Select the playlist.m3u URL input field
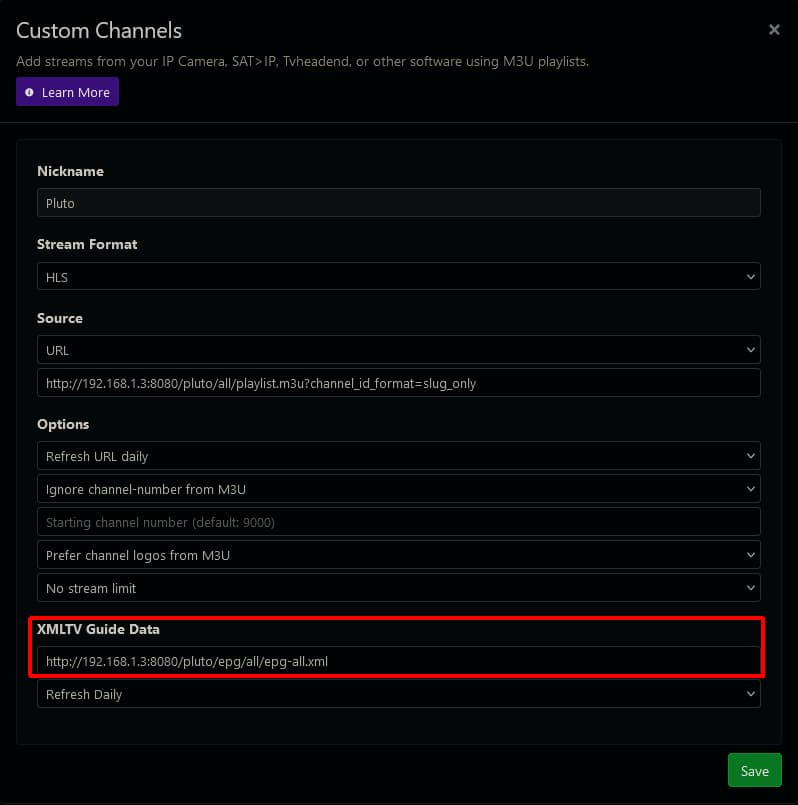The height and width of the screenshot is (805, 798). 400,383
